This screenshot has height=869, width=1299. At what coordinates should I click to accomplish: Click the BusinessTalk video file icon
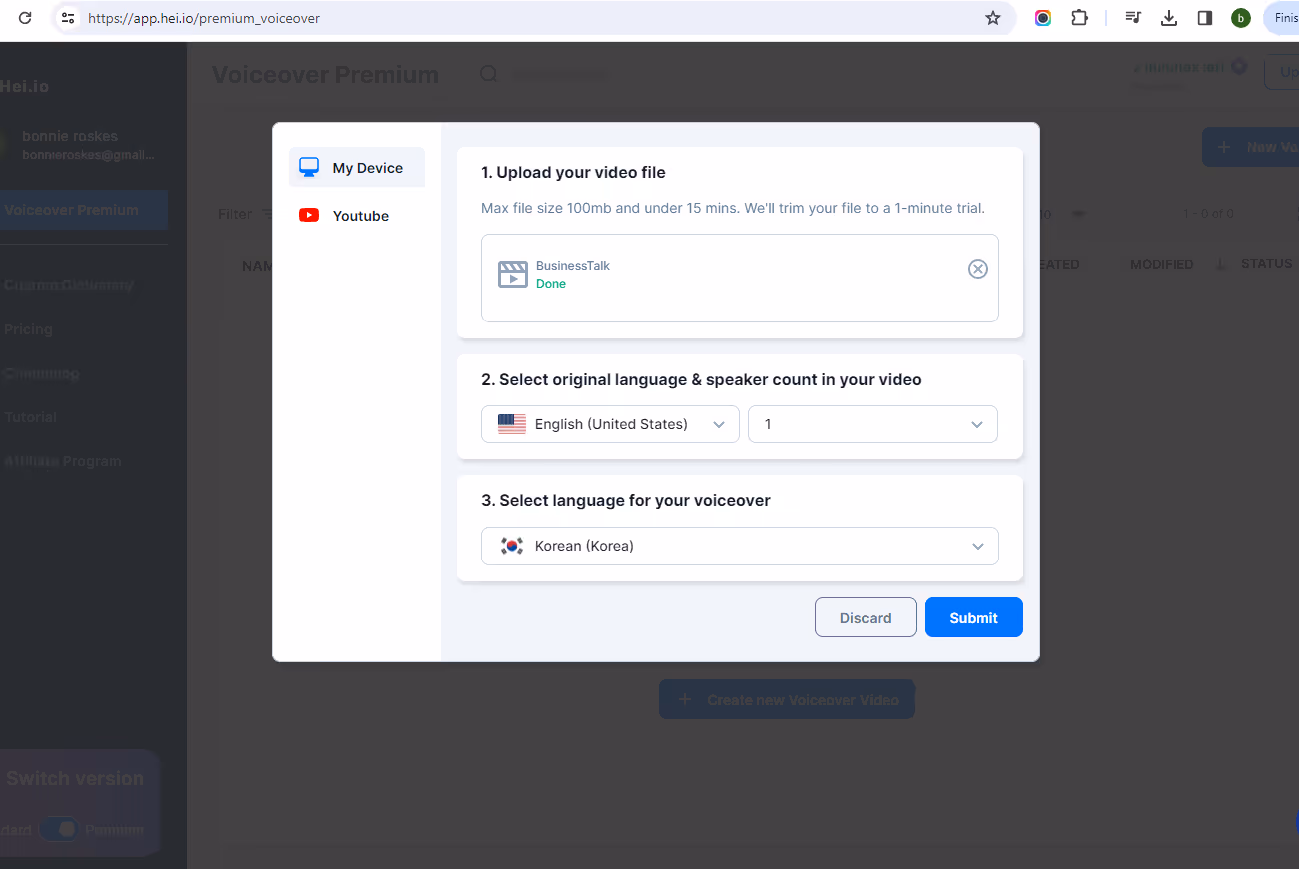tap(513, 274)
